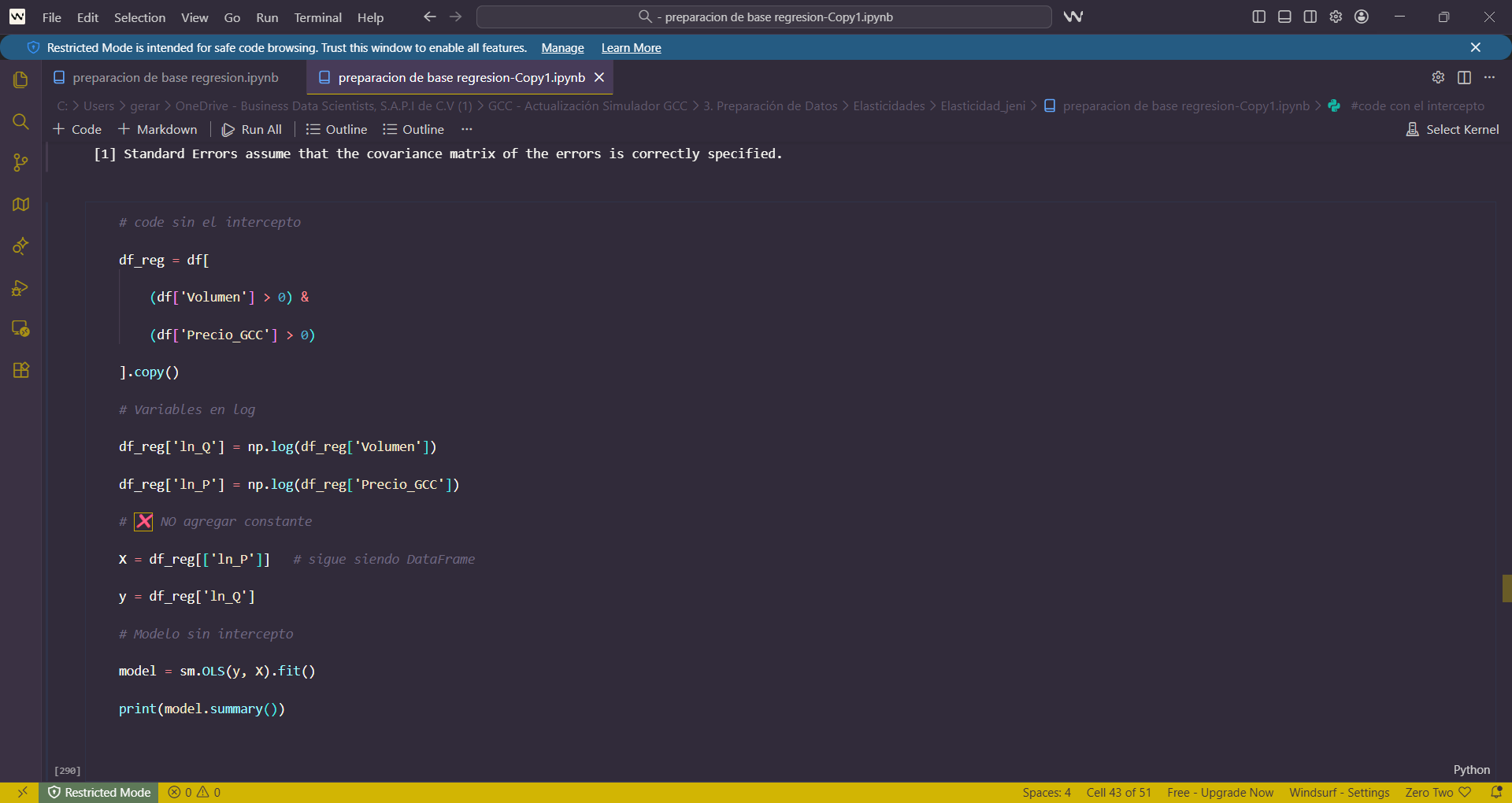Go forward in navigation history

(x=456, y=17)
